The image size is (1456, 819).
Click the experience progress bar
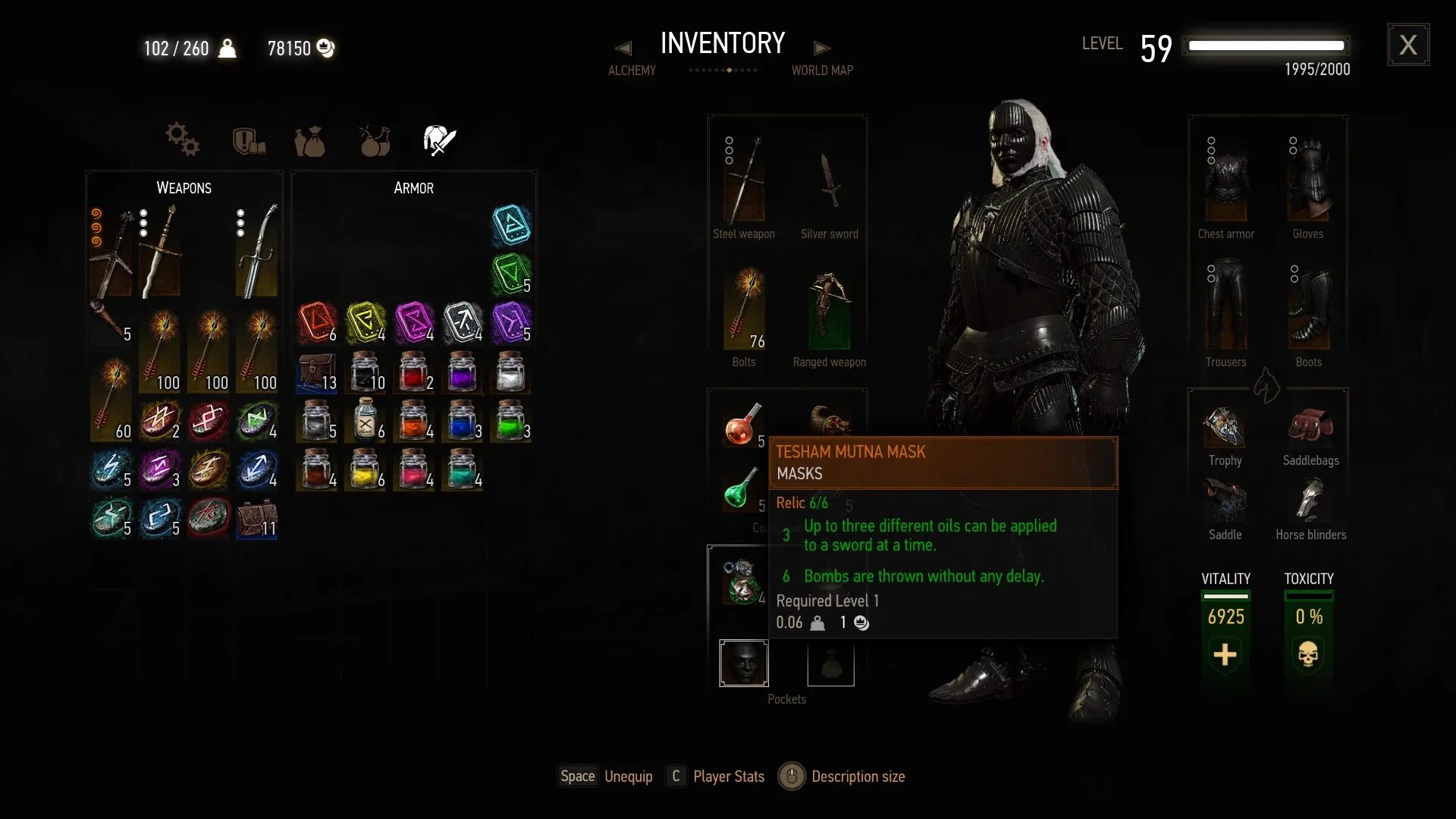click(1266, 45)
